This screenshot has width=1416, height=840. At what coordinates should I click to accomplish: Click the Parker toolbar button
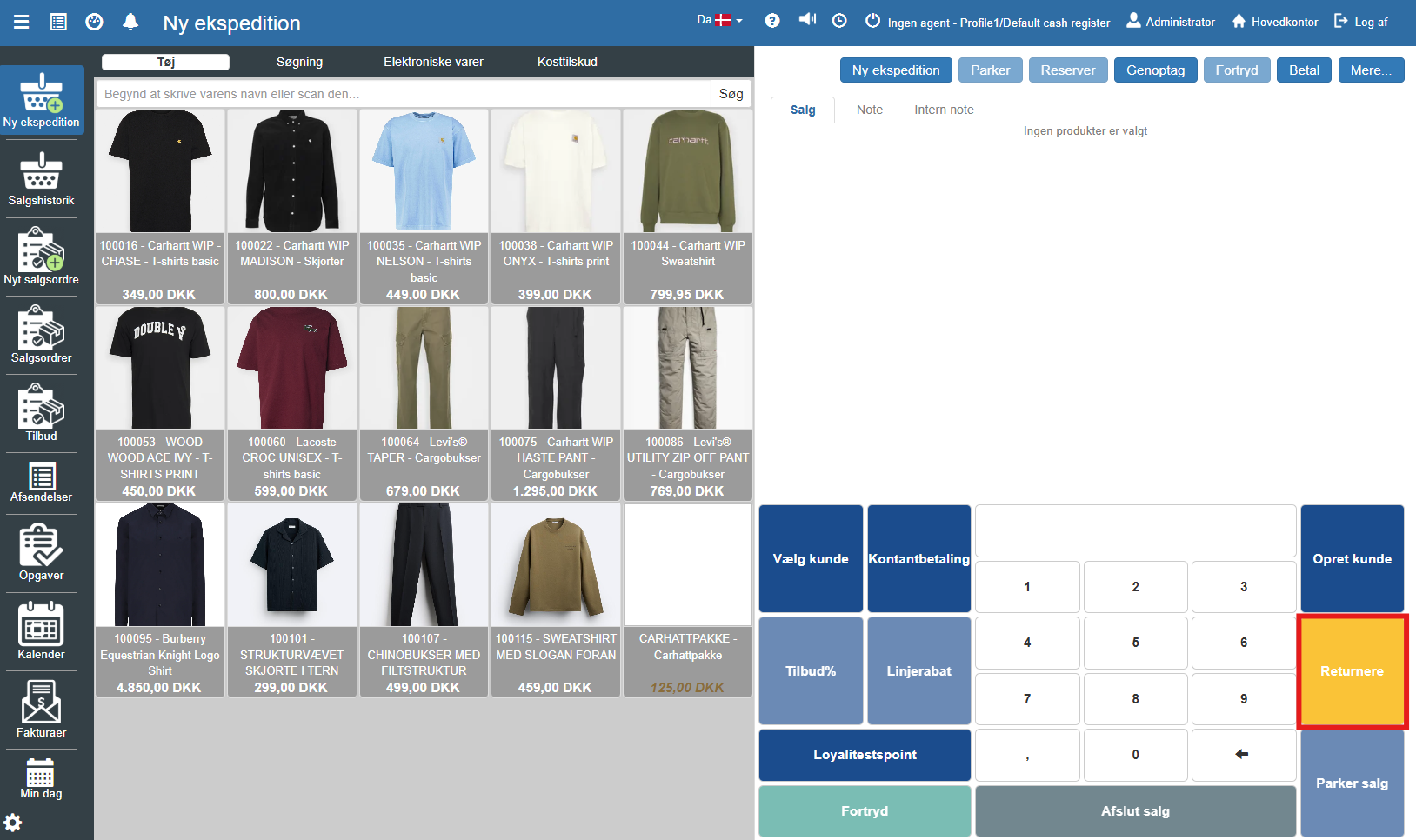click(990, 70)
